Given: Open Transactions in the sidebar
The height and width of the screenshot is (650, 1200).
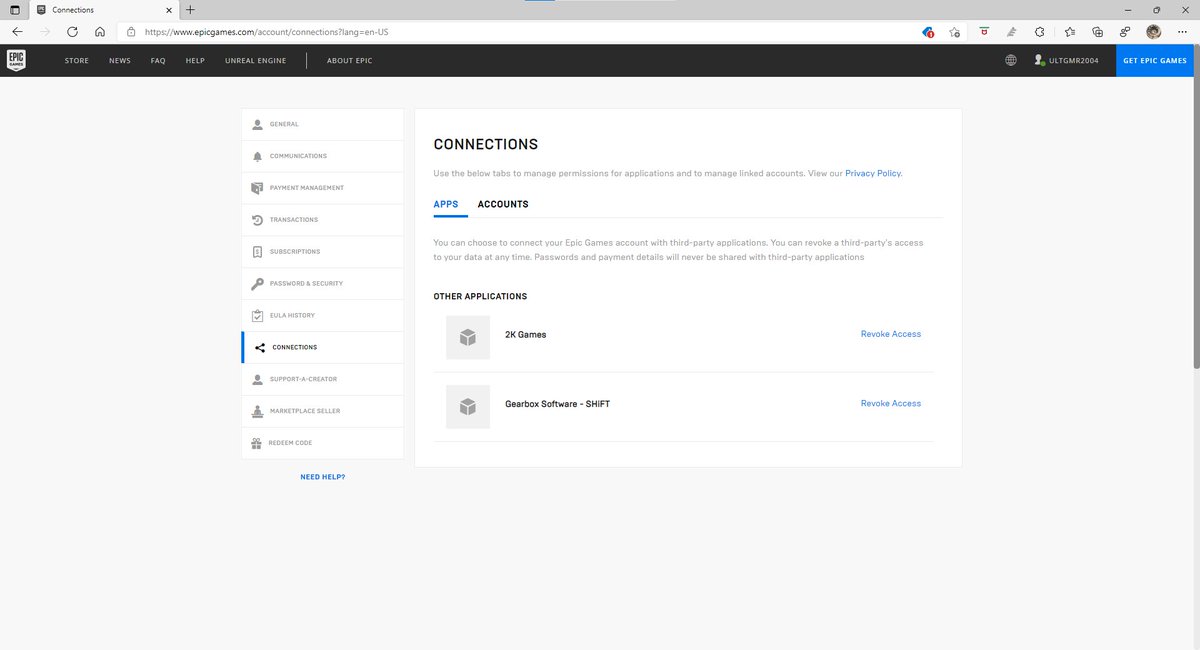Looking at the screenshot, I should [x=323, y=220].
